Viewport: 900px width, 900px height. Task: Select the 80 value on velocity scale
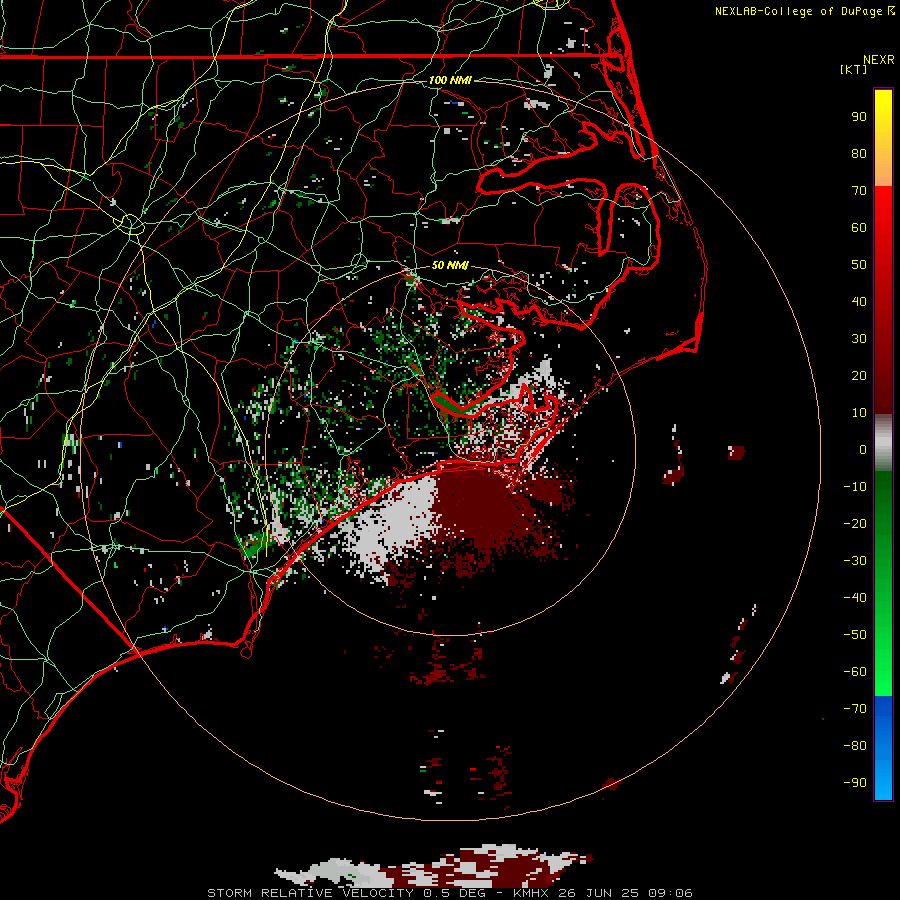(x=859, y=154)
